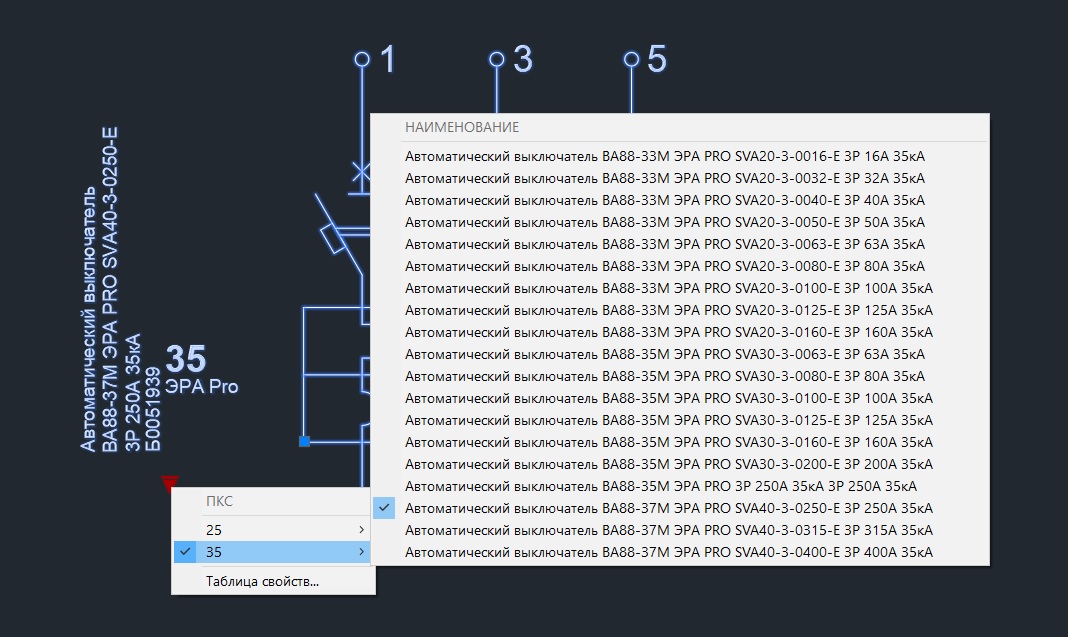
Task: Choose the ВА88-33М SVA20-3-0160-E 160А breaker
Action: pos(680,332)
